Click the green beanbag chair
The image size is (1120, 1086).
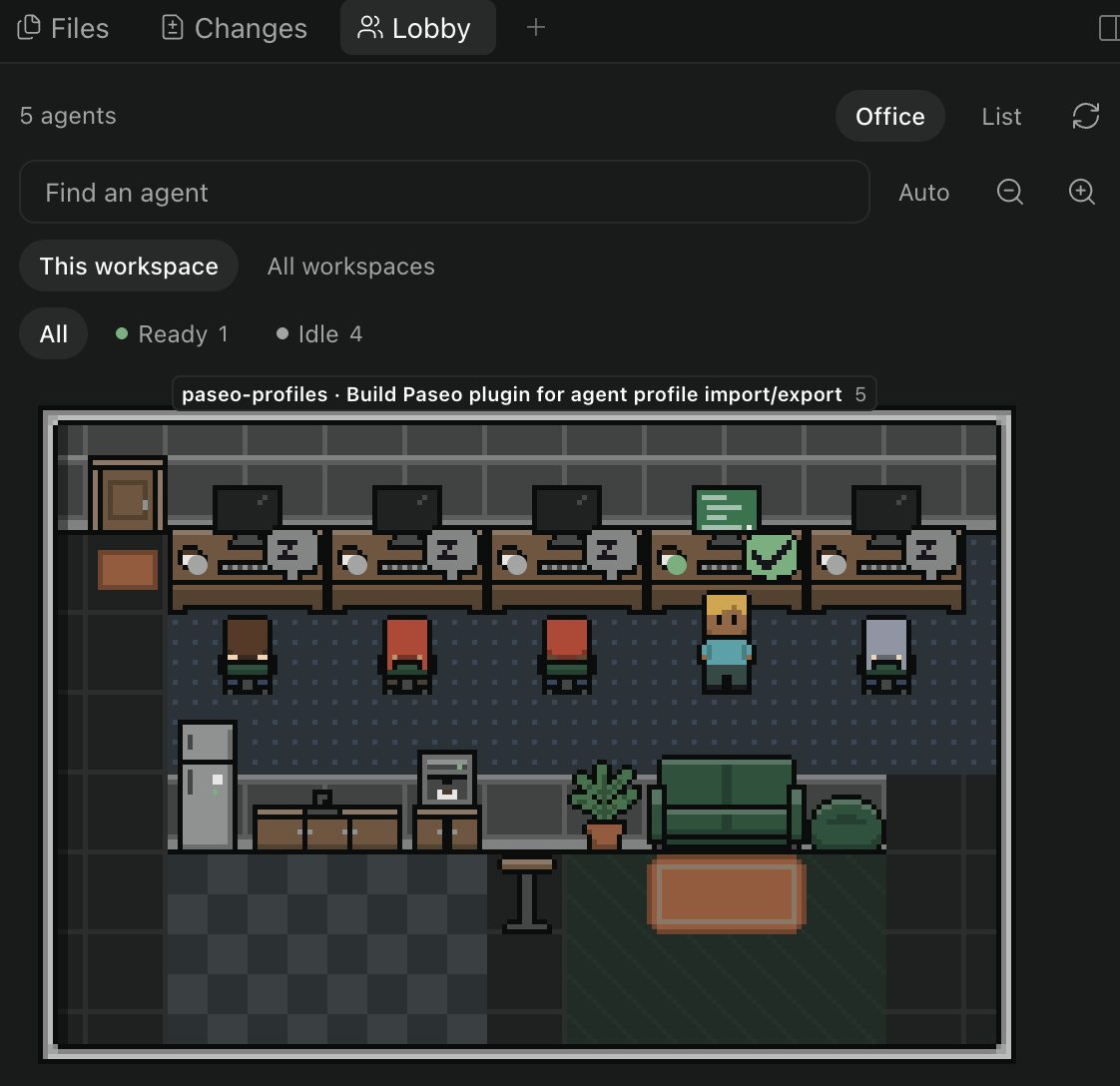(x=847, y=822)
